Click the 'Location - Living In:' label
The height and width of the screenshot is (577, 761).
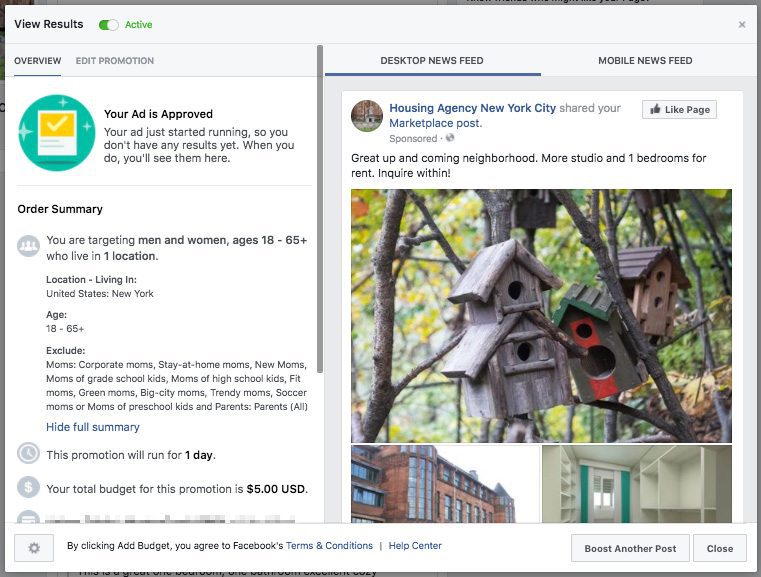91,280
